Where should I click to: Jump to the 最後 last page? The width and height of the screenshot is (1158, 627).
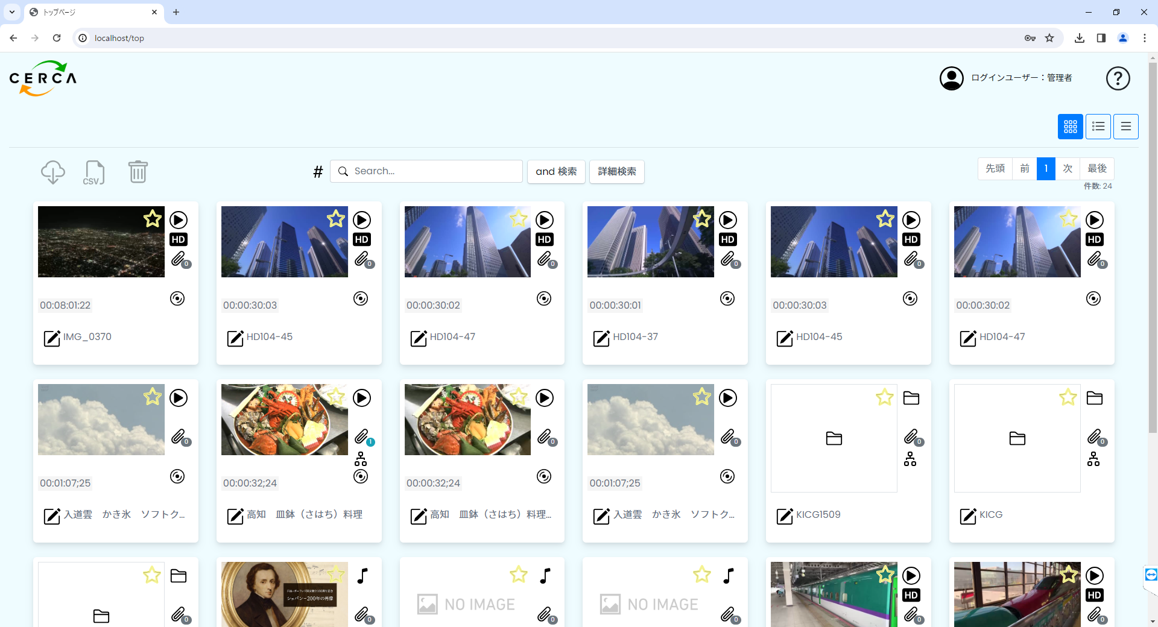(1097, 169)
